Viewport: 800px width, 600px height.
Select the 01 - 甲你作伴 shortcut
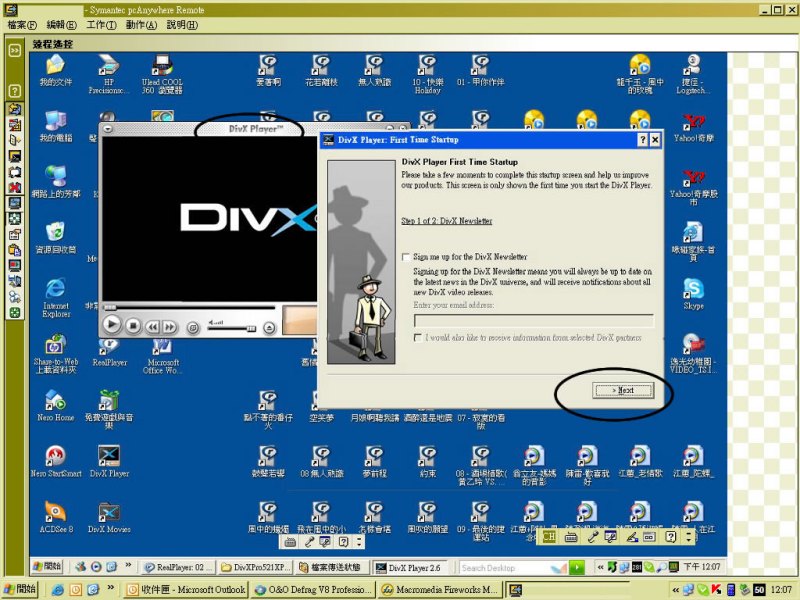481,70
